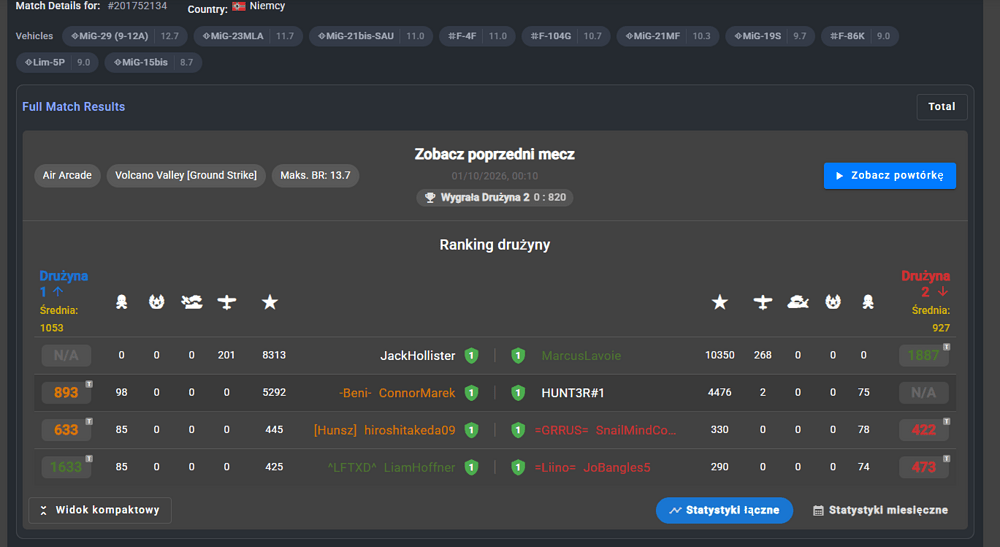Click the Team 2 air kills plane icon
Screen dimensions: 1000x547
click(x=763, y=302)
